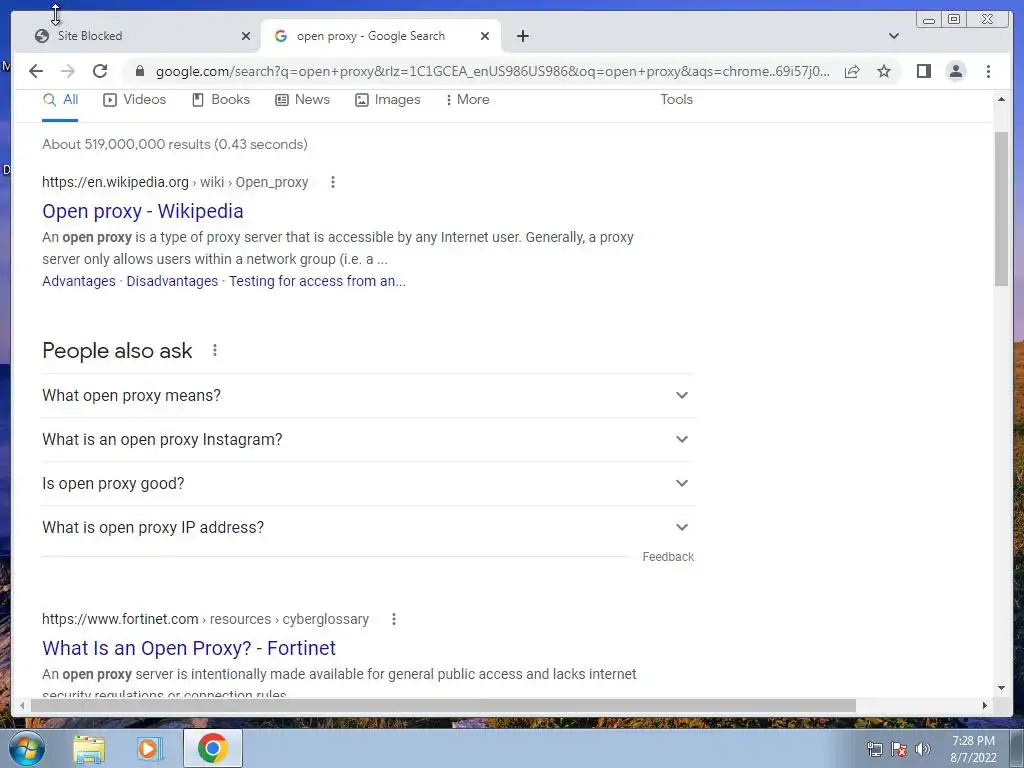Click the vertical scrollbar thumb
The image size is (1024, 768).
click(1001, 208)
